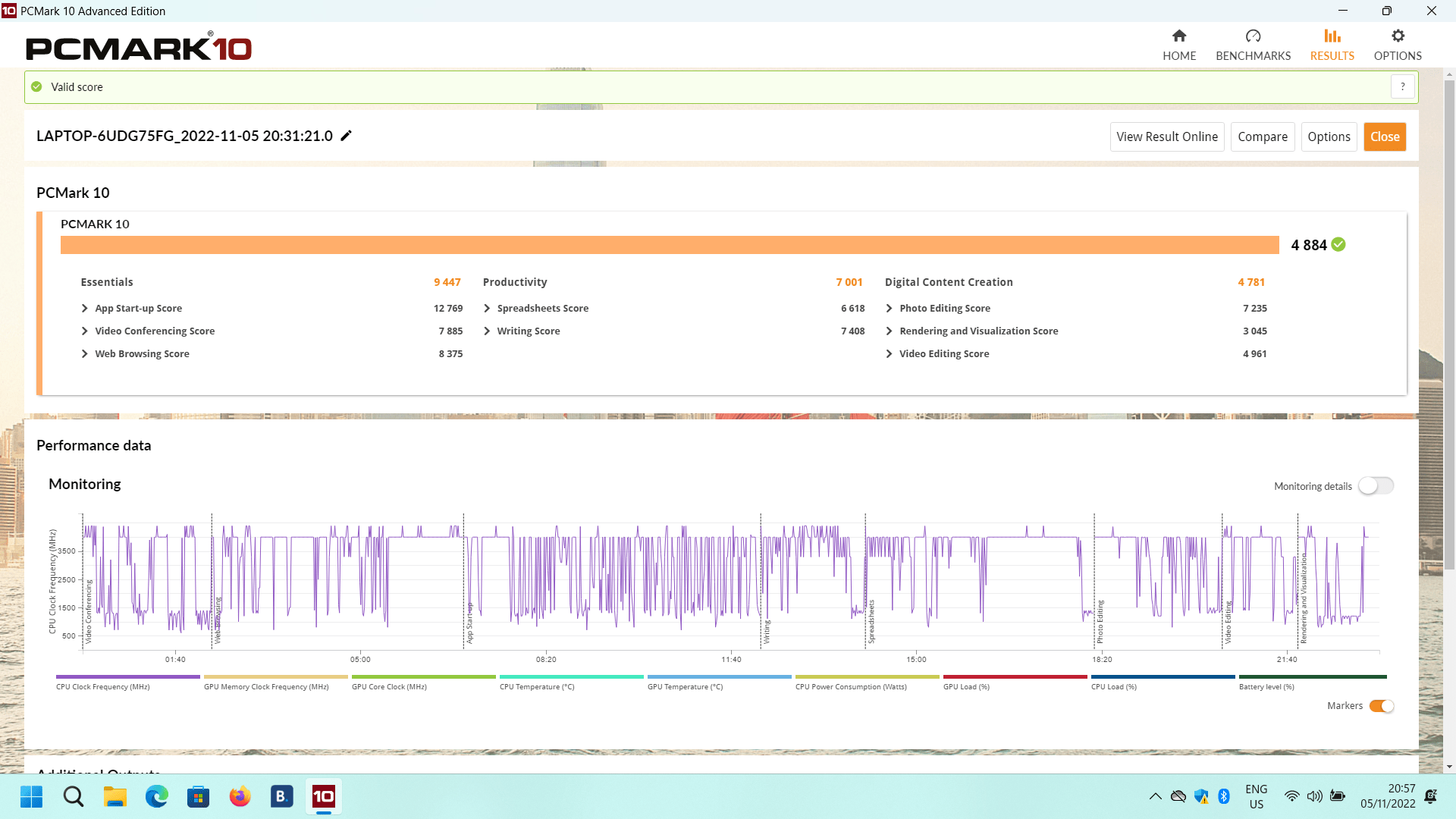Toggle CPU Clock Frequency legend series
Viewport: 1456px width, 819px height.
click(102, 687)
